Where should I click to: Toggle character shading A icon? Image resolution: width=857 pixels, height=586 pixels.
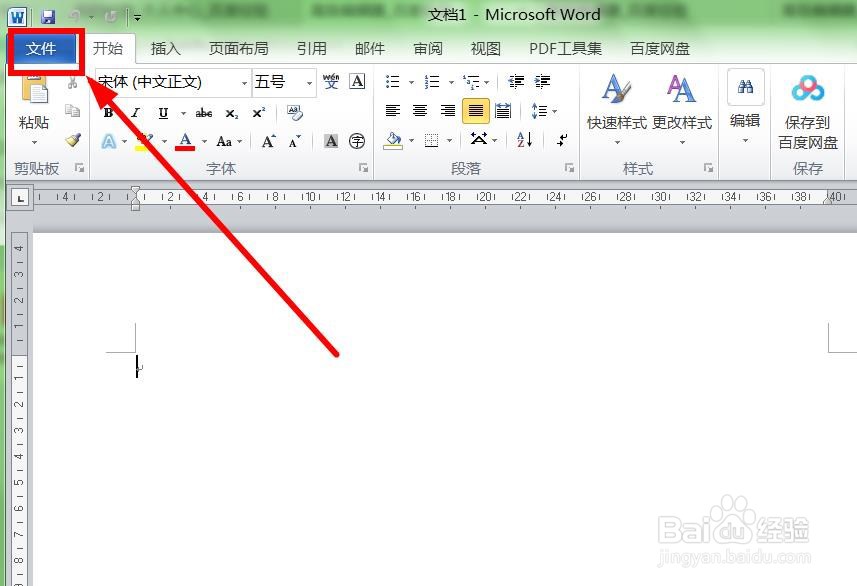click(331, 141)
